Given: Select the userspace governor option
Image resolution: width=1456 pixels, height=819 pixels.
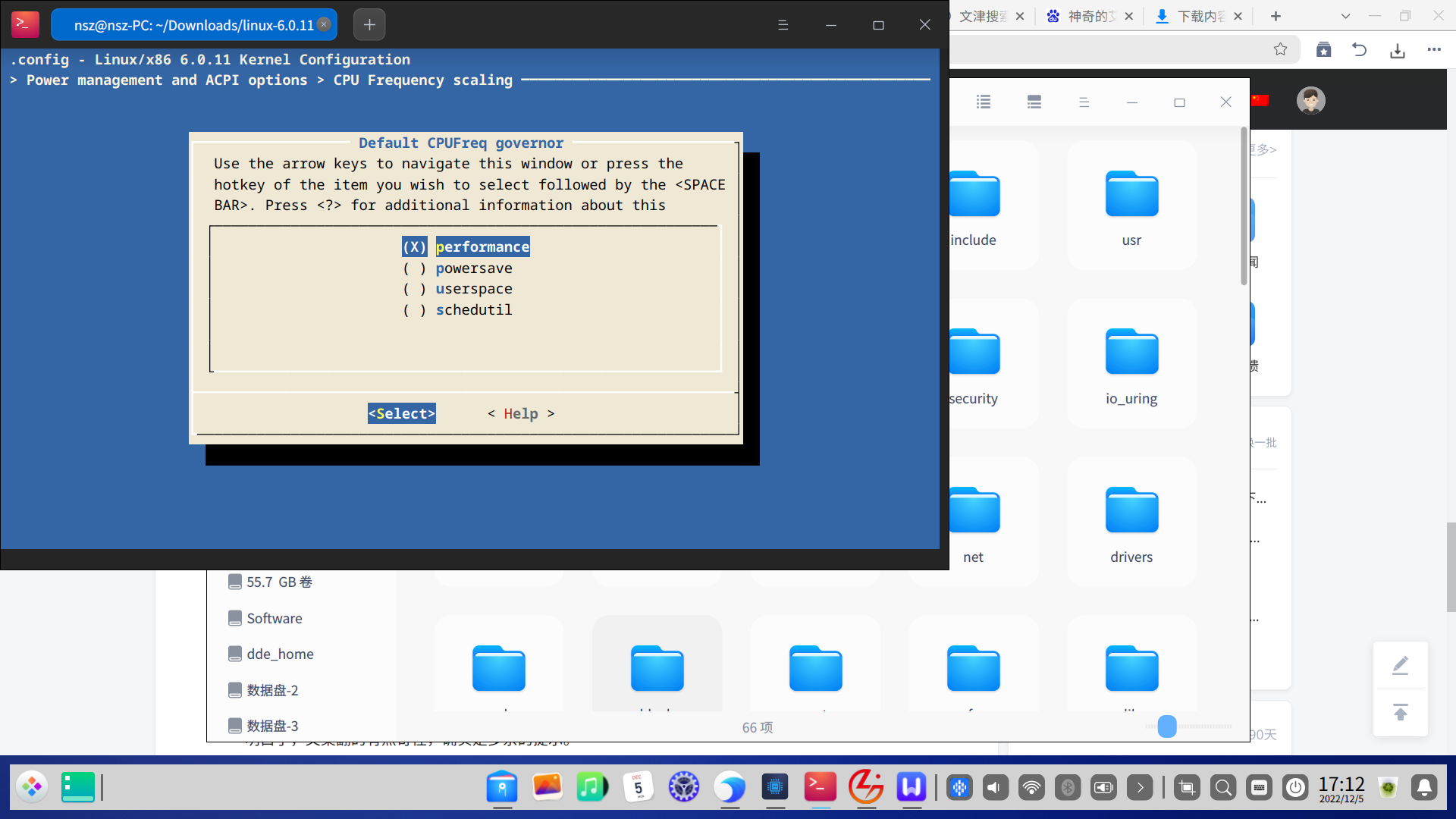Looking at the screenshot, I should coord(473,289).
